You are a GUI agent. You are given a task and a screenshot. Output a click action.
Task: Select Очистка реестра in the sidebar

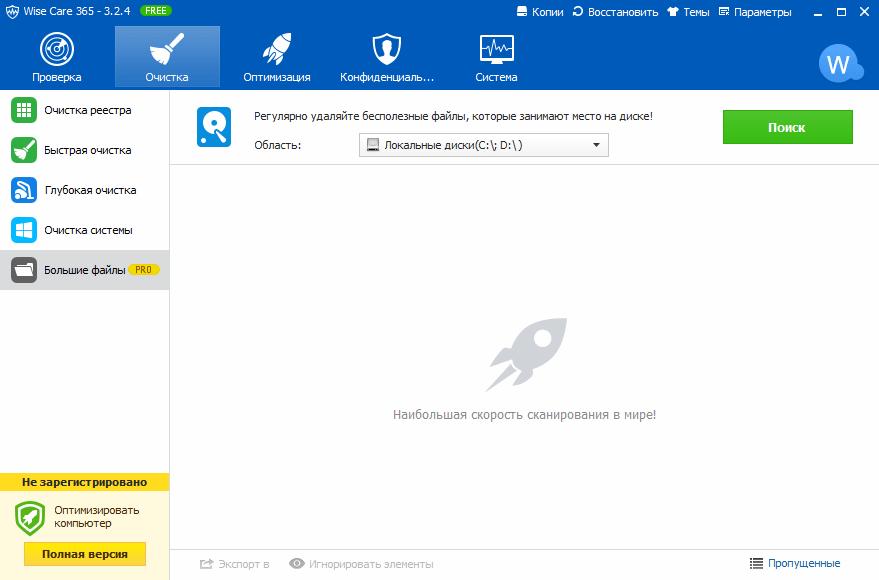coord(85,110)
